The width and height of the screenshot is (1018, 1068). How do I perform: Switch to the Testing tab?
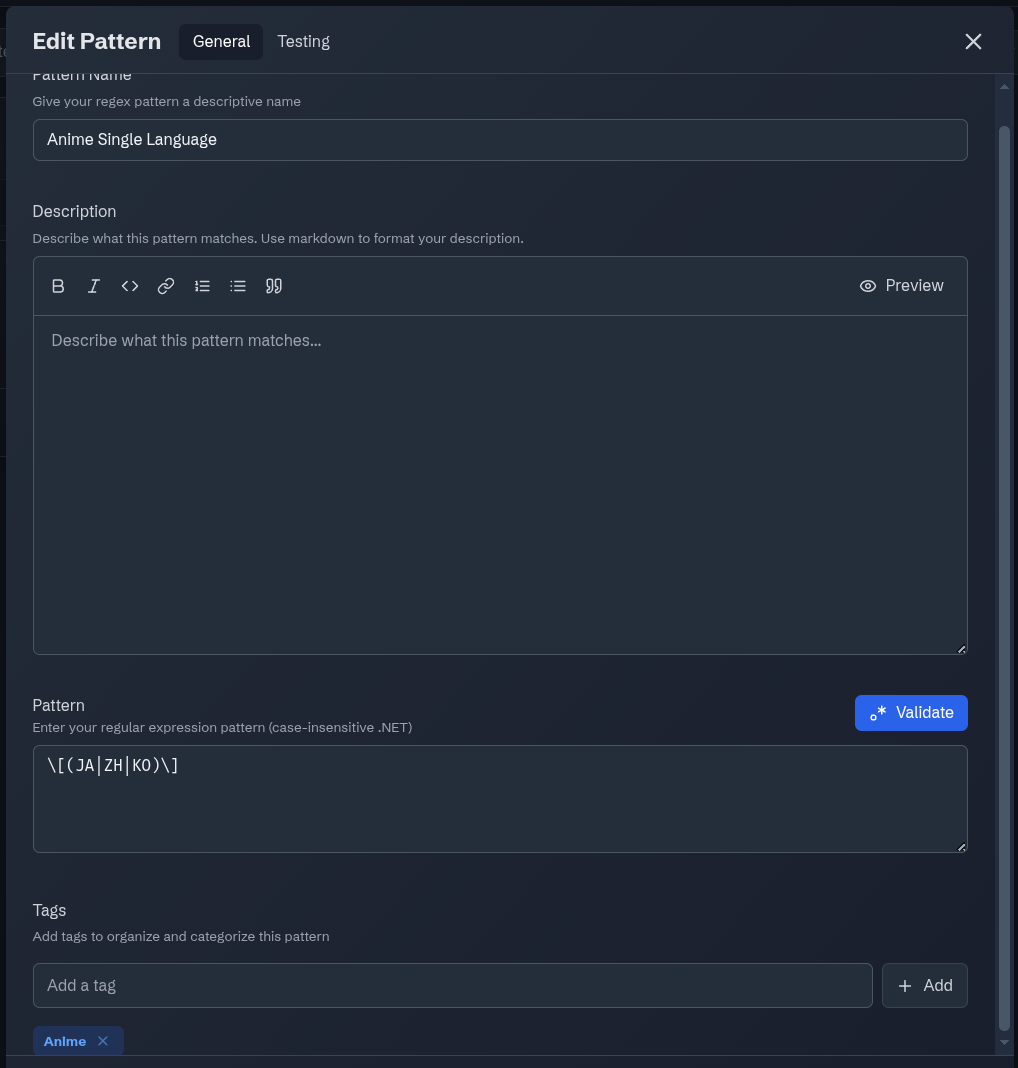tap(303, 42)
